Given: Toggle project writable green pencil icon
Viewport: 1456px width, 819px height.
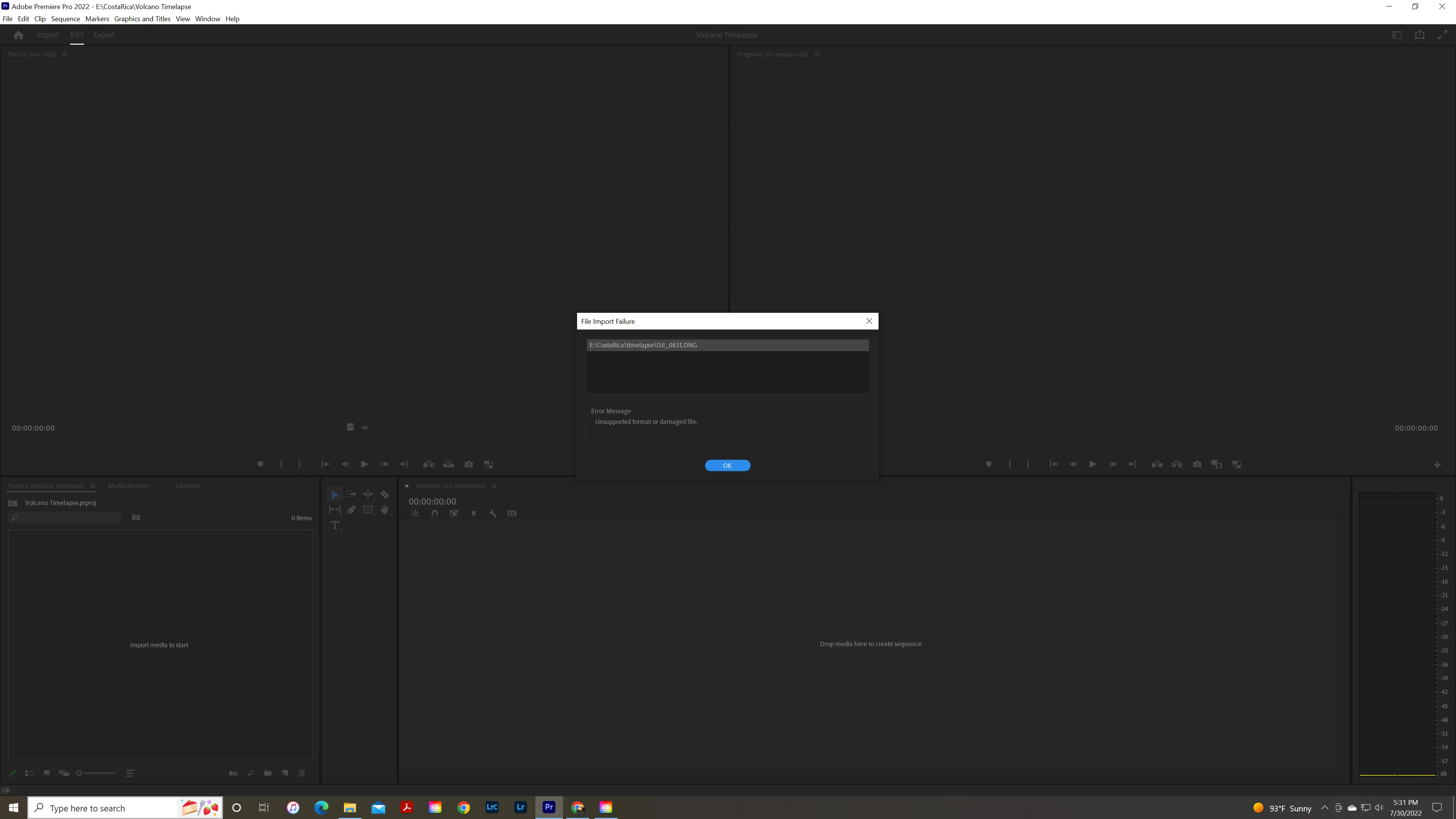Looking at the screenshot, I should pos(13,773).
